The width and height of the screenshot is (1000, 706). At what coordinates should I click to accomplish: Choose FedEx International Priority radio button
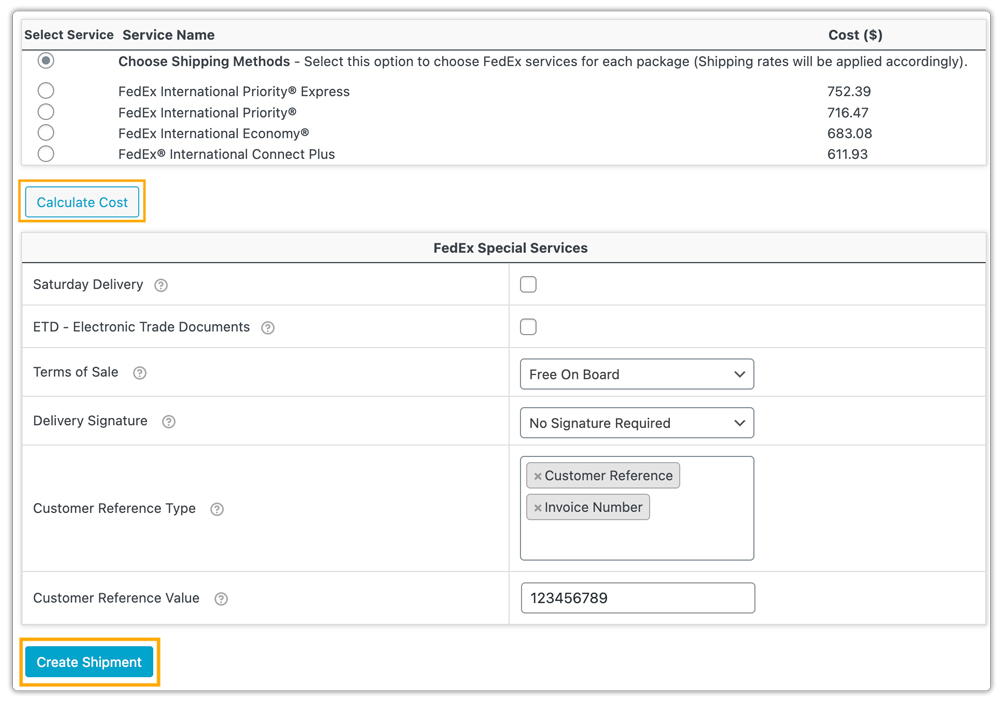click(x=46, y=112)
